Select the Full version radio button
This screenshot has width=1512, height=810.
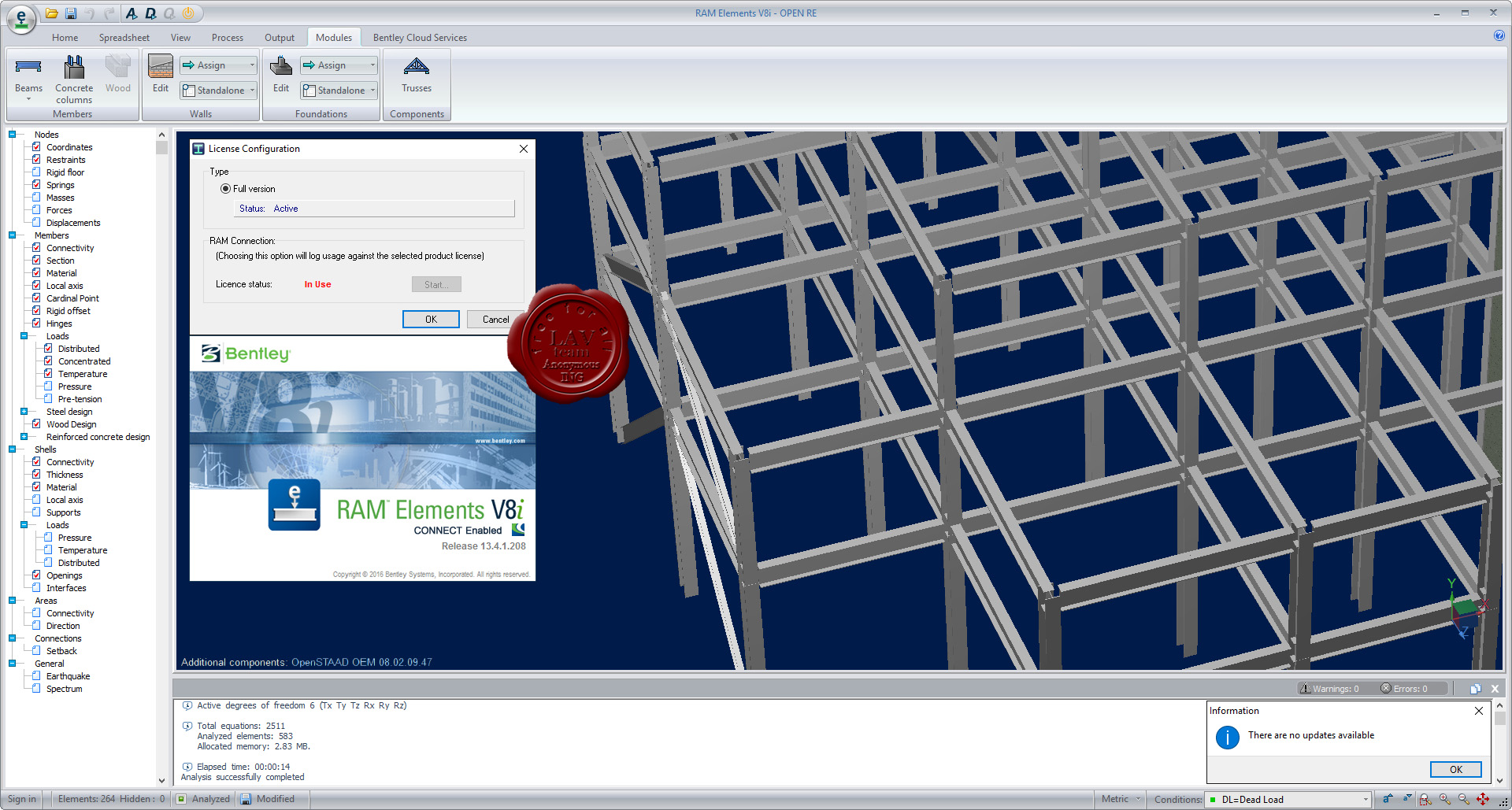[x=225, y=189]
